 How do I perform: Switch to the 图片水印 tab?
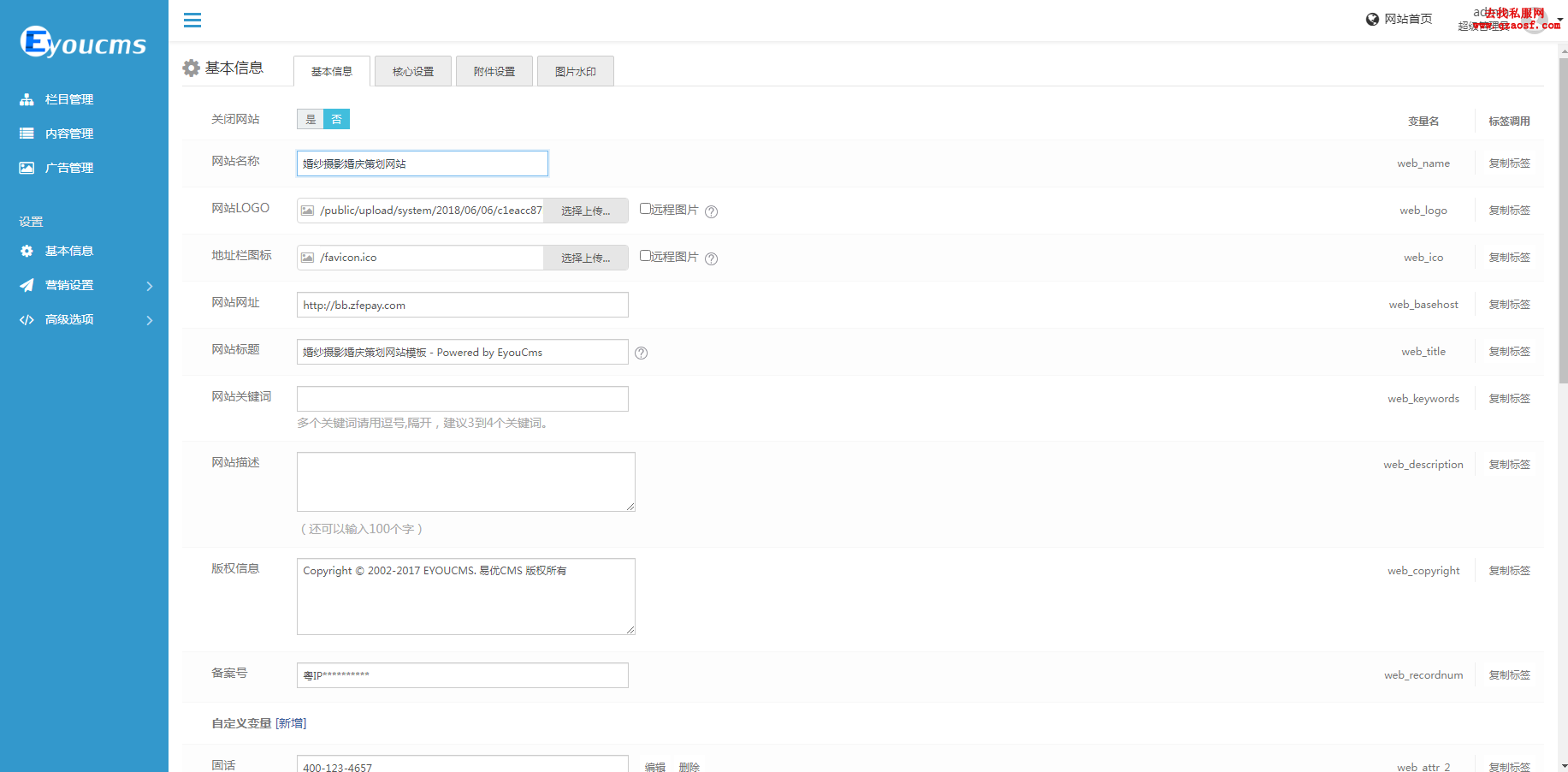(x=576, y=71)
